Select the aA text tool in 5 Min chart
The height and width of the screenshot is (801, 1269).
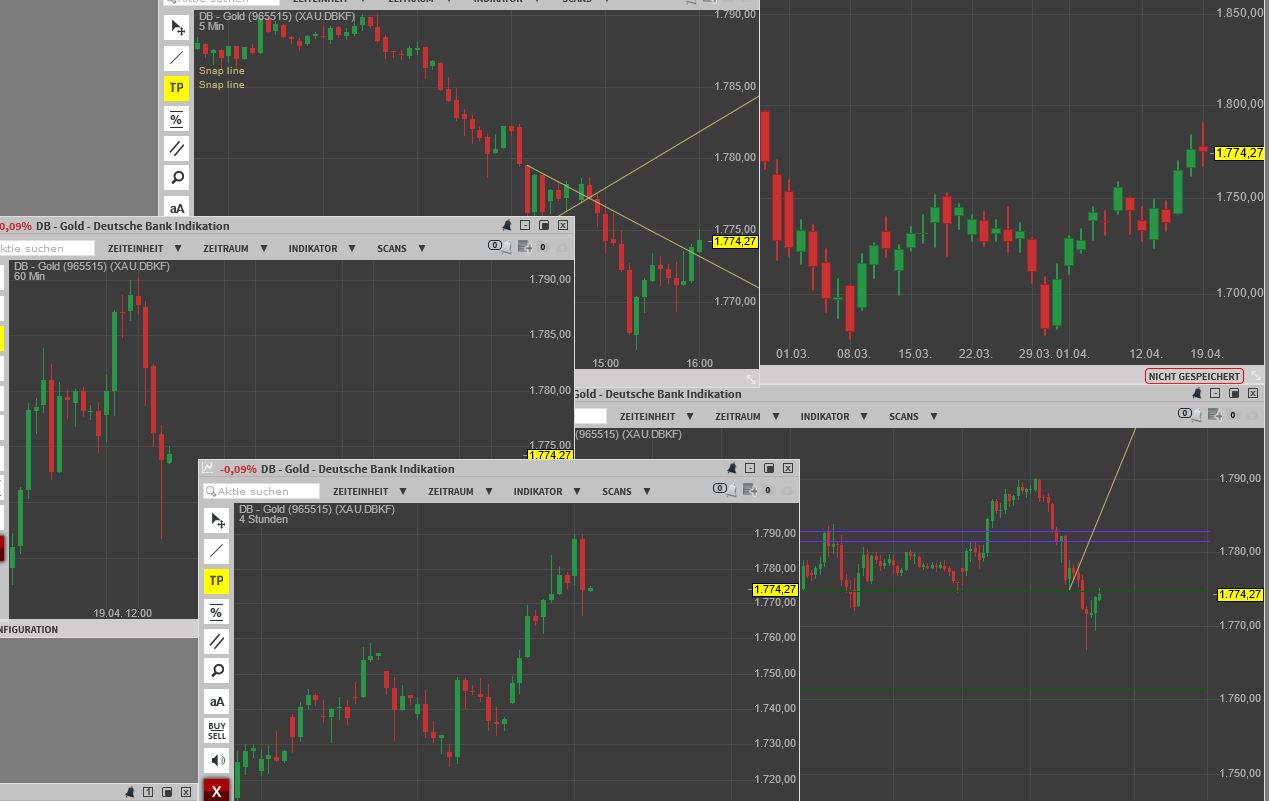coord(177,208)
